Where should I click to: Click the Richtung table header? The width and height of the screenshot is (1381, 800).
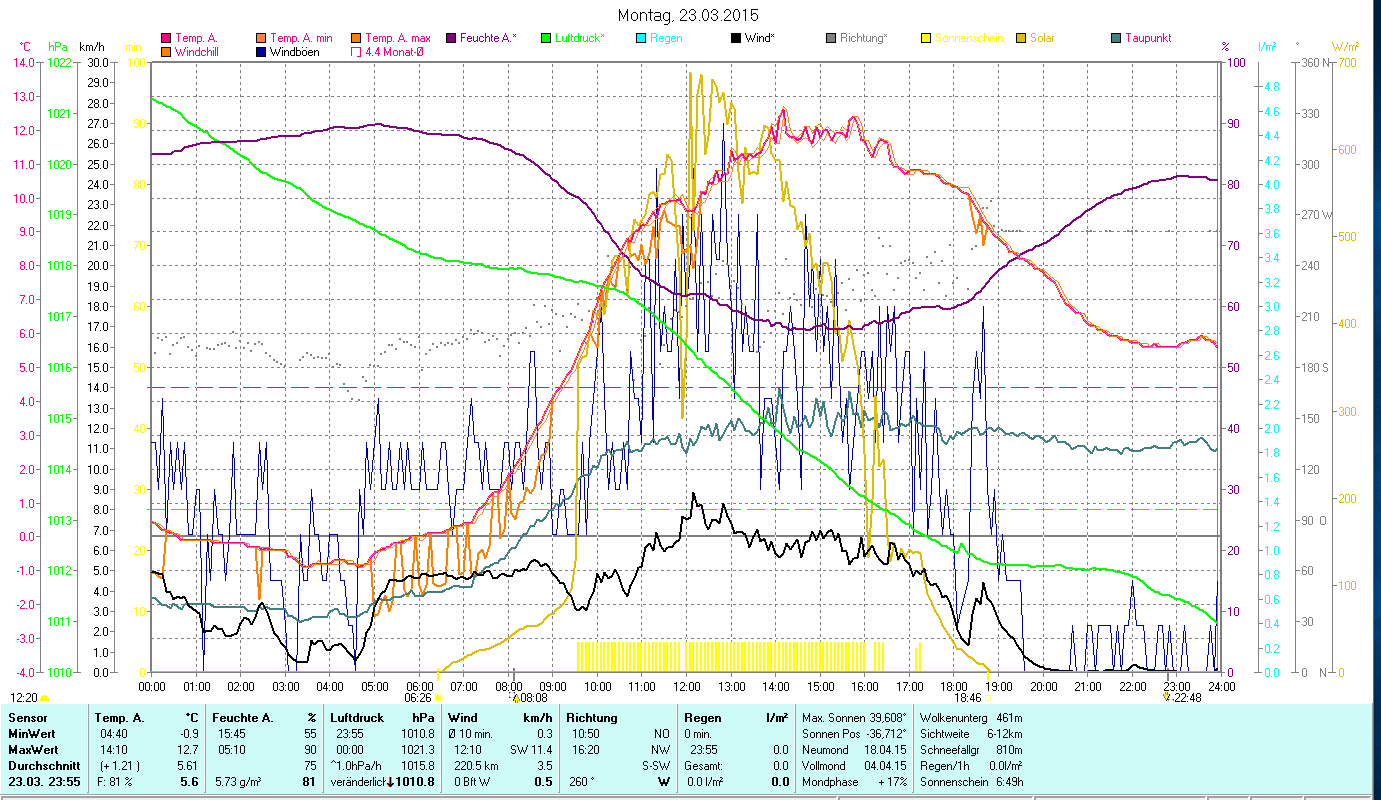click(x=592, y=718)
